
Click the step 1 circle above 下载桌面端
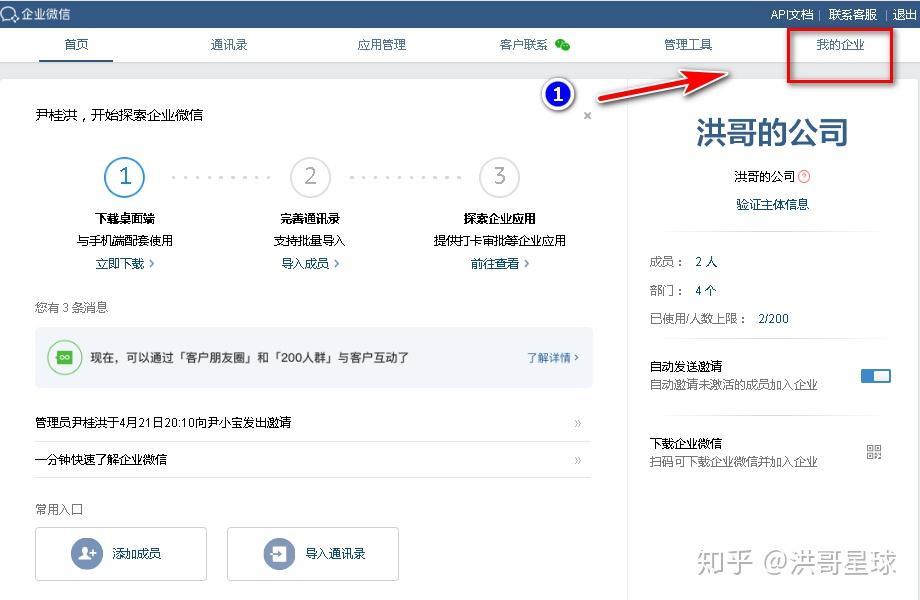(x=125, y=177)
